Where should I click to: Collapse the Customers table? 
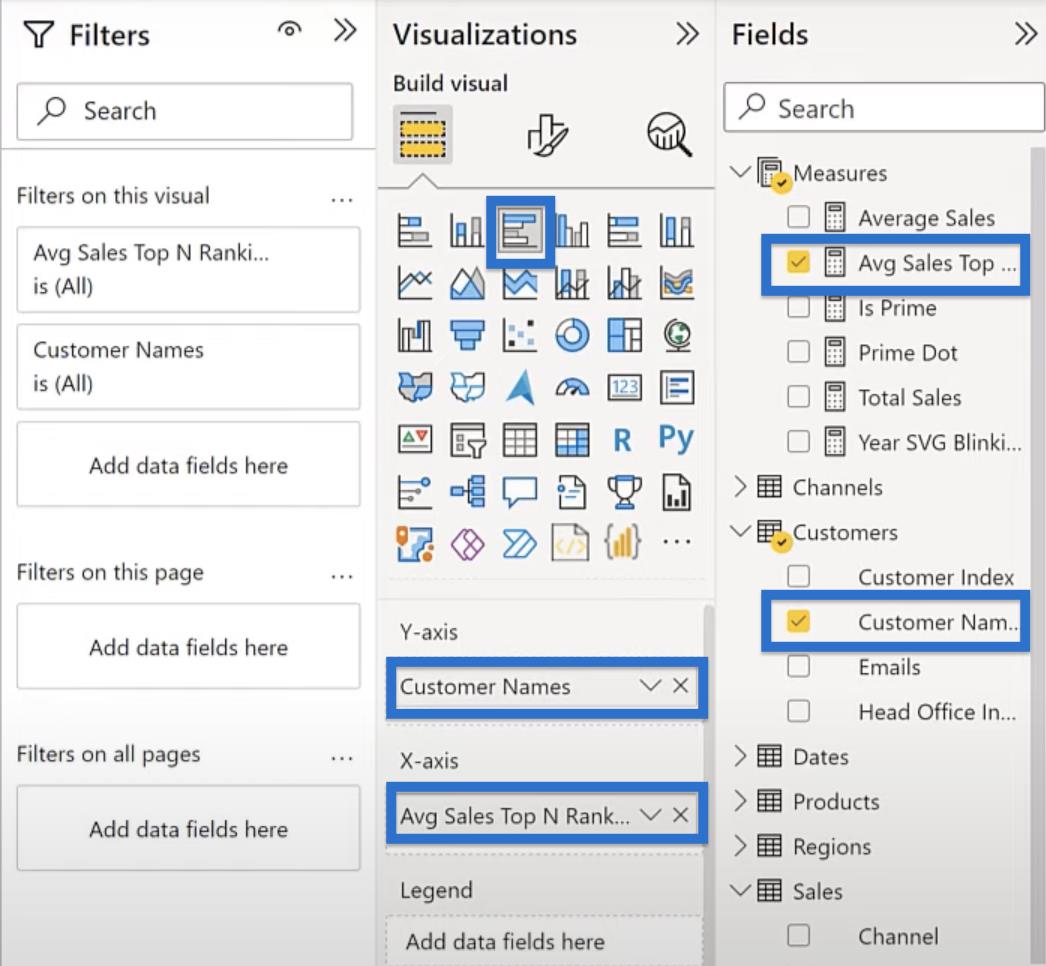tap(740, 532)
